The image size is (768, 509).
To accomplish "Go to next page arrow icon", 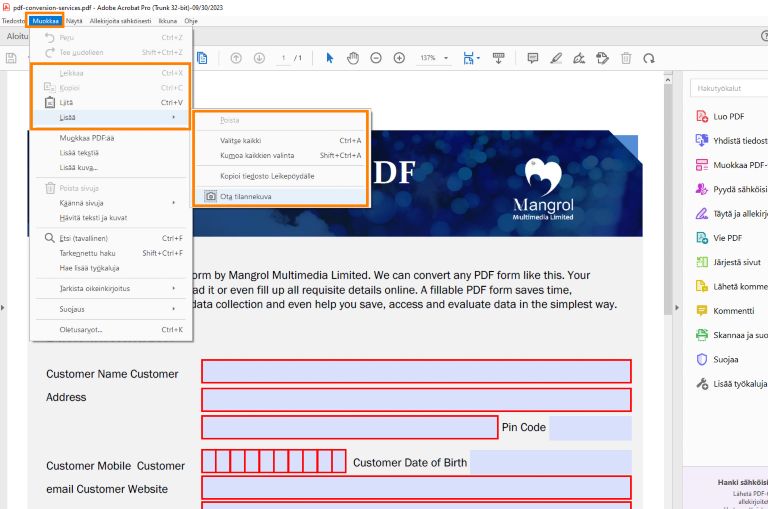I will coord(259,58).
